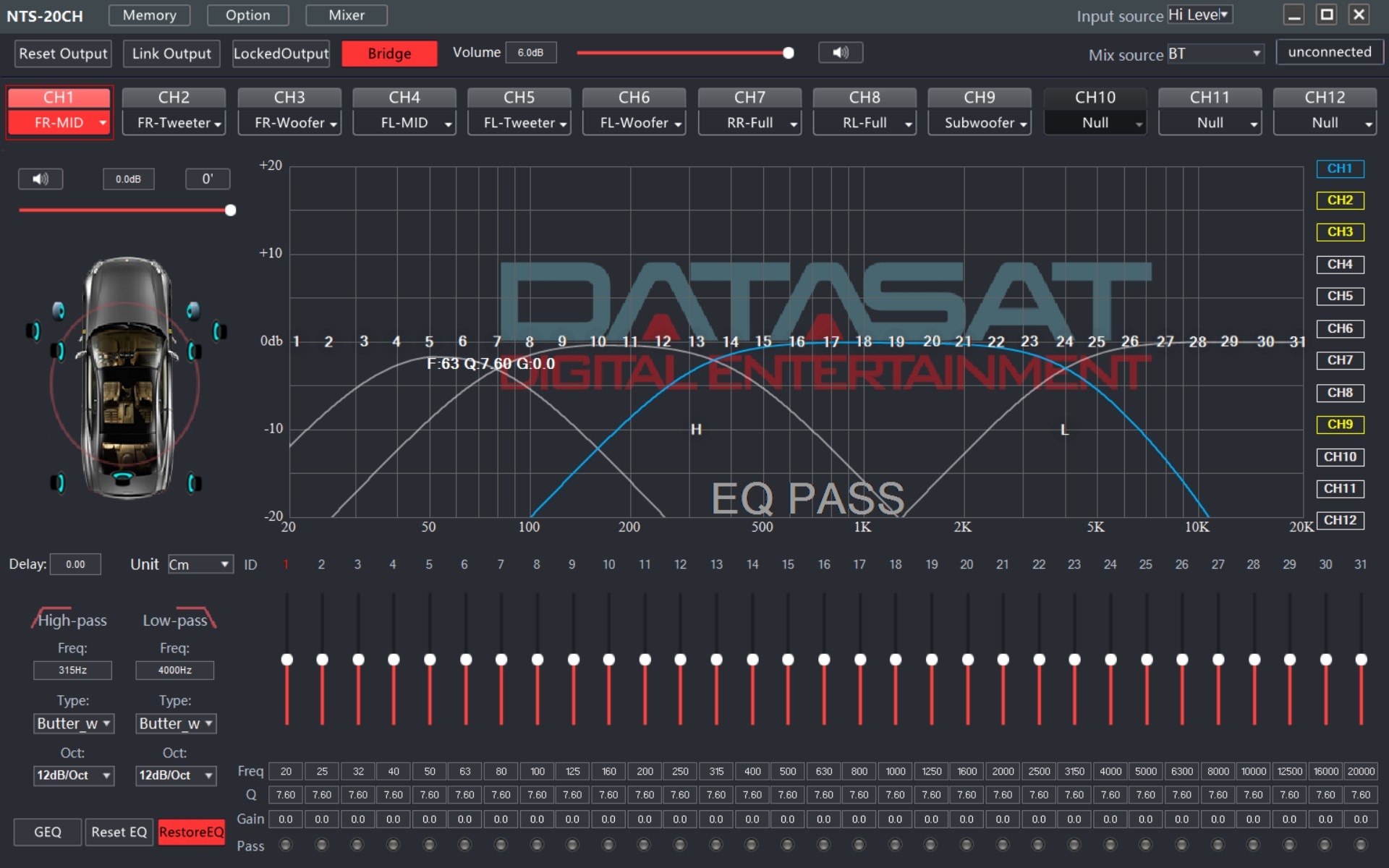Click the unconnected status button
Viewport: 1389px width, 868px height.
[1330, 52]
